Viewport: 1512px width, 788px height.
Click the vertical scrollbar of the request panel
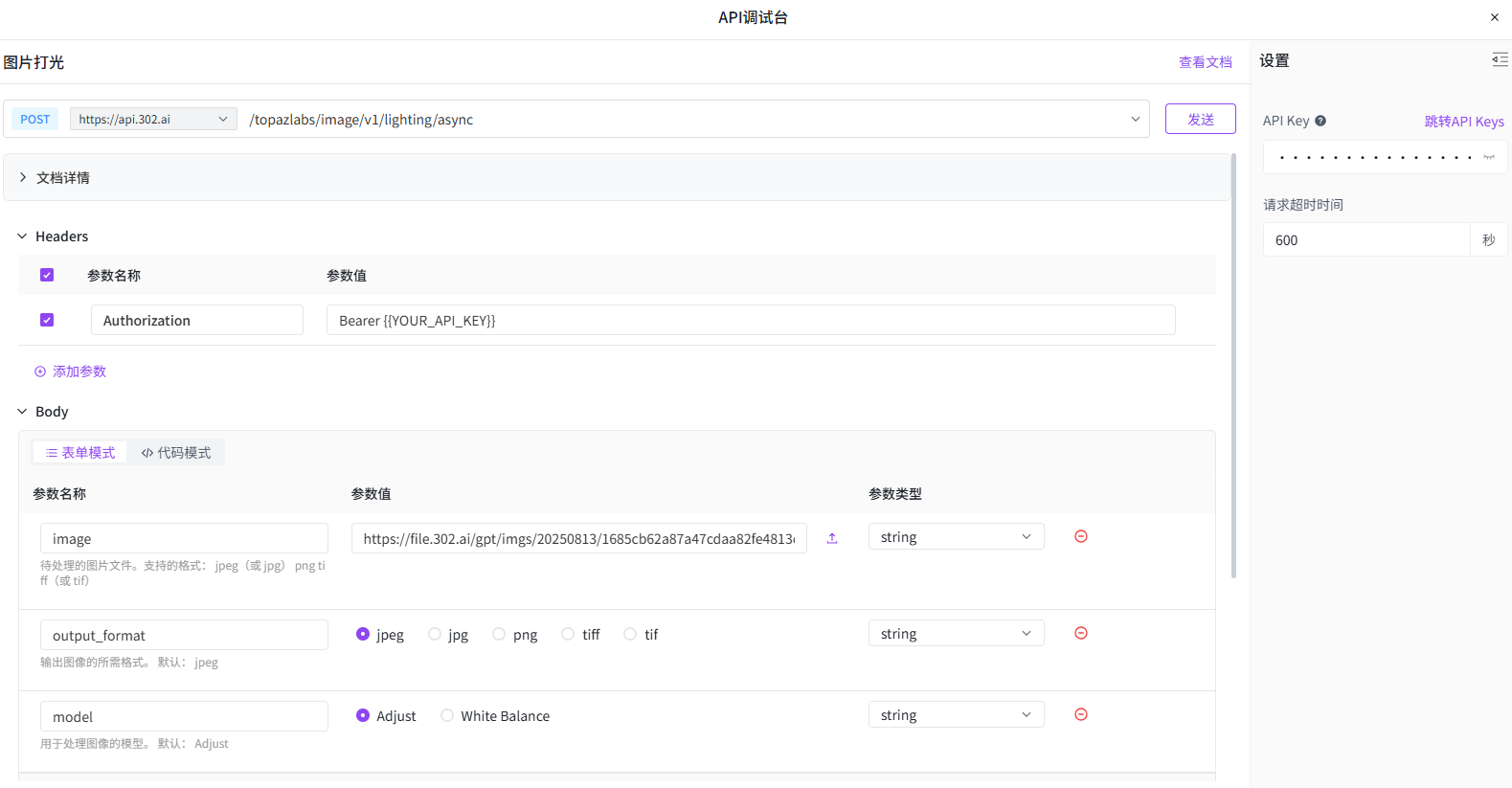tap(1233, 364)
